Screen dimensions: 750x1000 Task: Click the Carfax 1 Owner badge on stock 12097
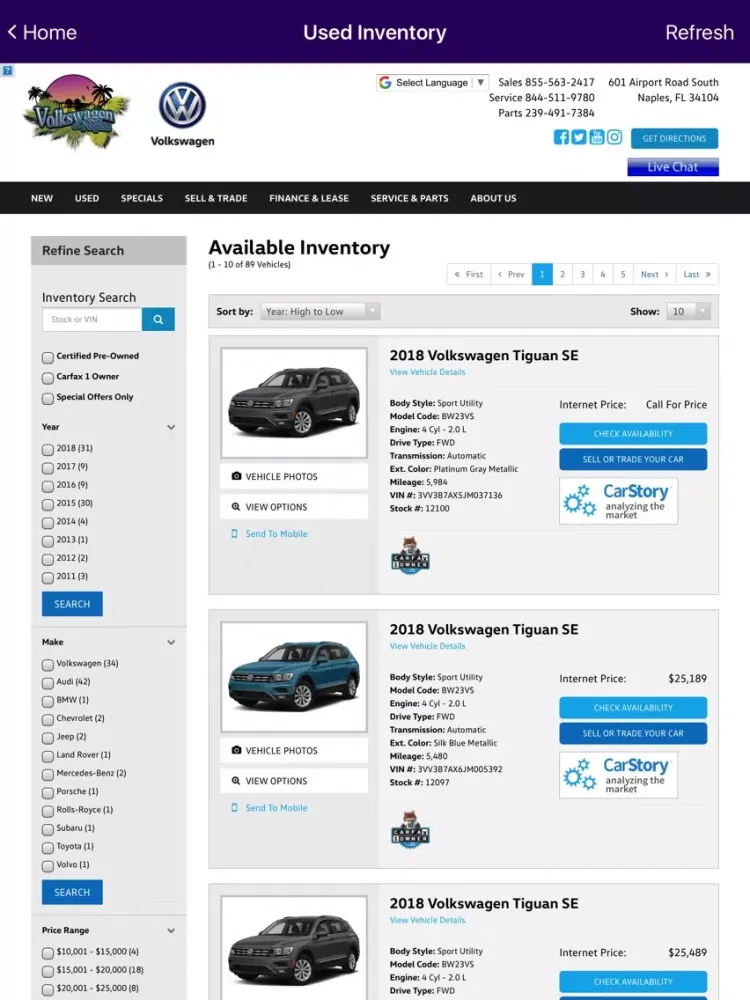(410, 830)
